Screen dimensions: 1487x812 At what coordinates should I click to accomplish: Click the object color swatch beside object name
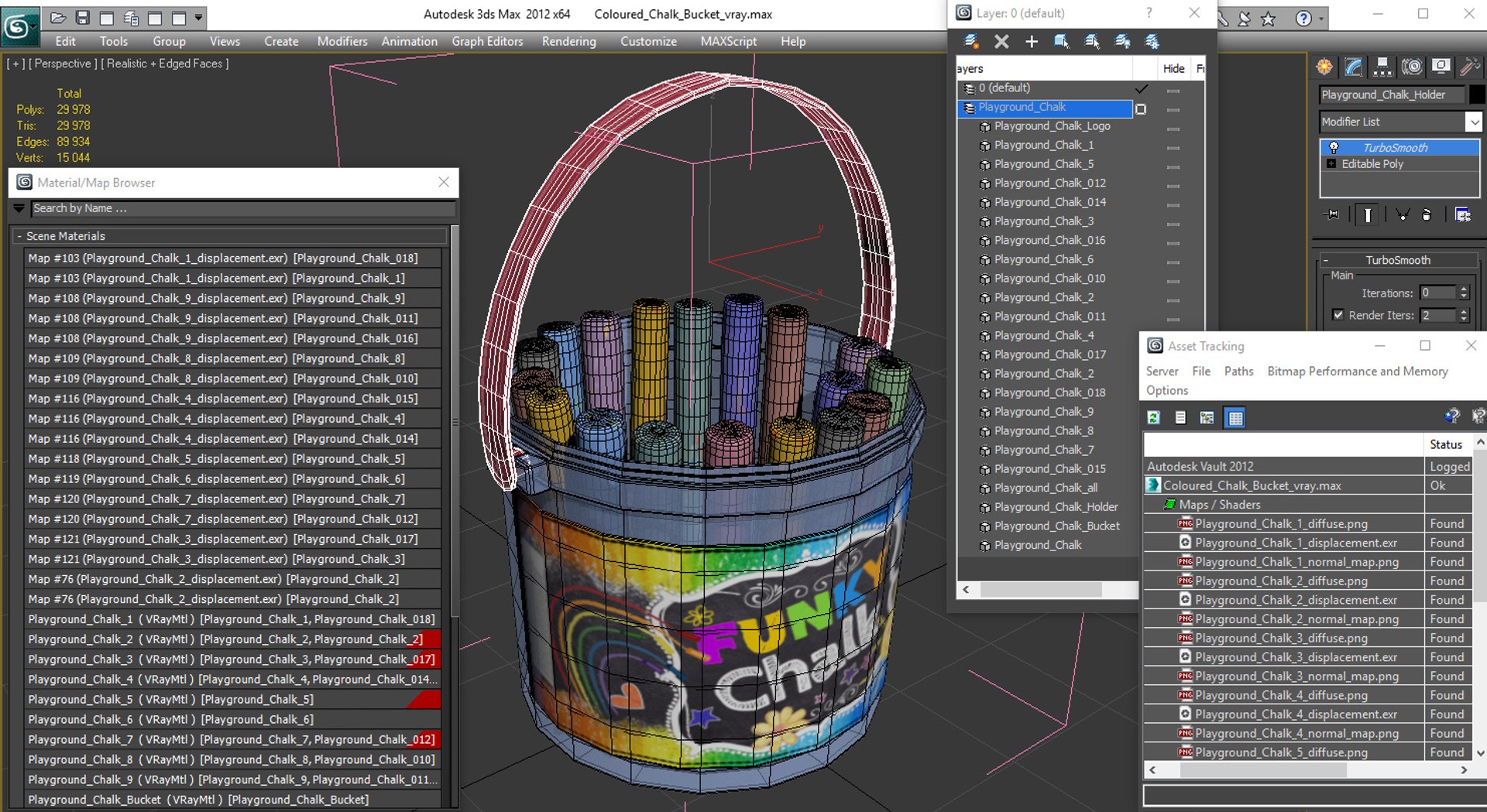pos(1477,94)
